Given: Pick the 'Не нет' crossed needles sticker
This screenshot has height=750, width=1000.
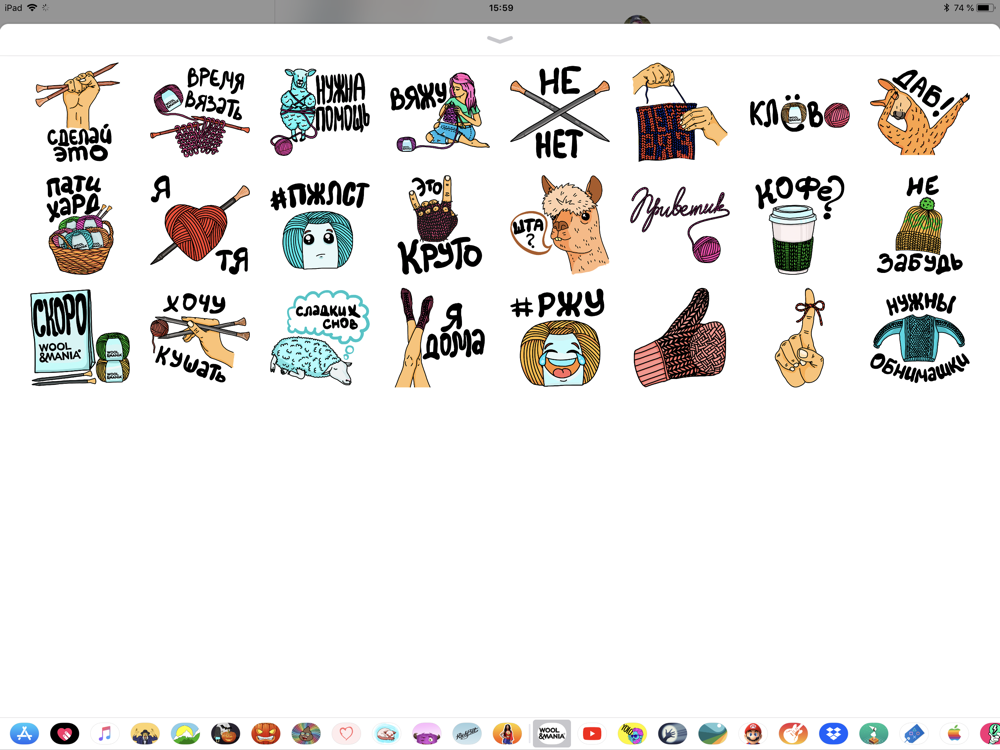Looking at the screenshot, I should point(559,112).
